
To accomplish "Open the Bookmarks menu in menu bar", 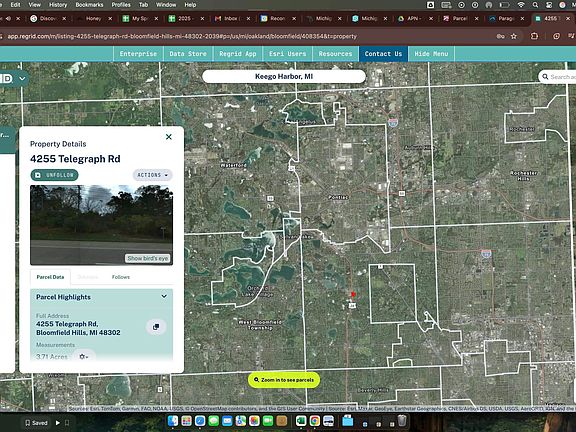I will pyautogui.click(x=89, y=5).
